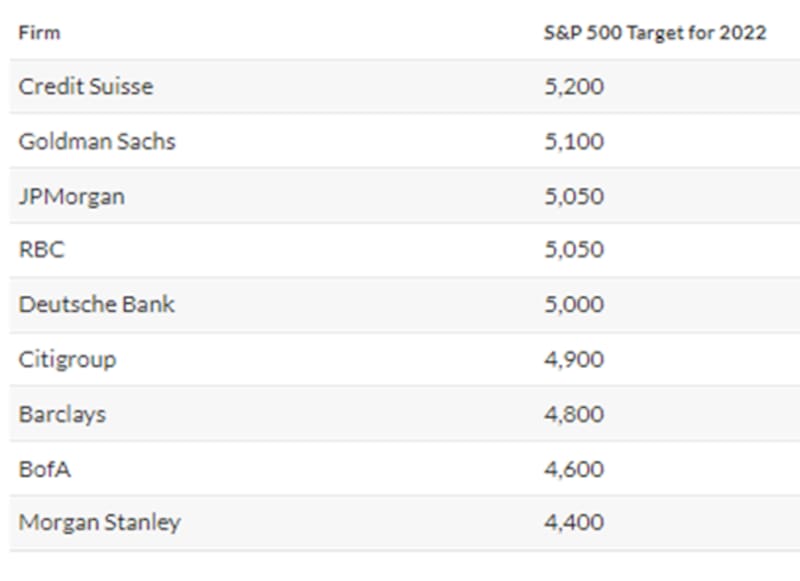Screen dimensions: 800x581
Task: Click the 4,600 target value
Action: click(574, 467)
